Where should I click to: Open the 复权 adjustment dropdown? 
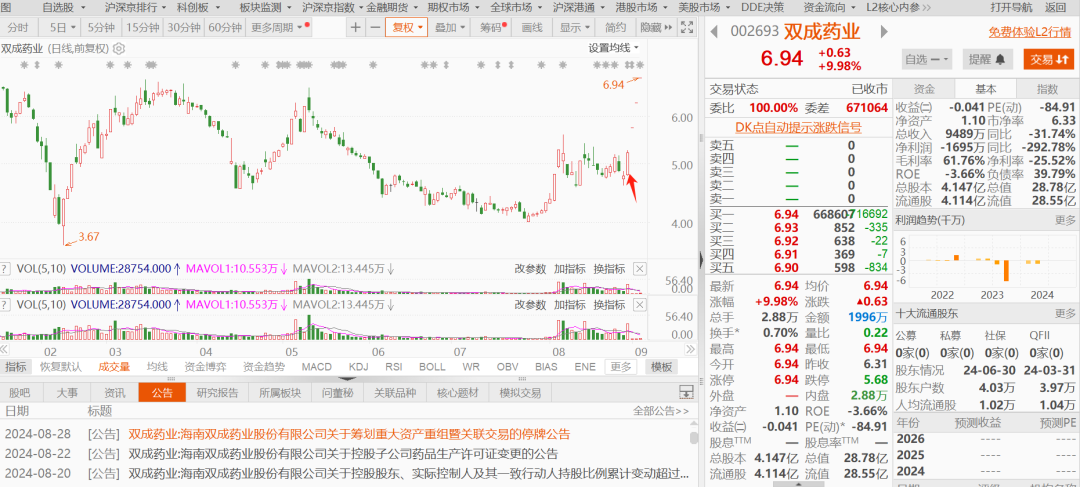pyautogui.click(x=406, y=28)
